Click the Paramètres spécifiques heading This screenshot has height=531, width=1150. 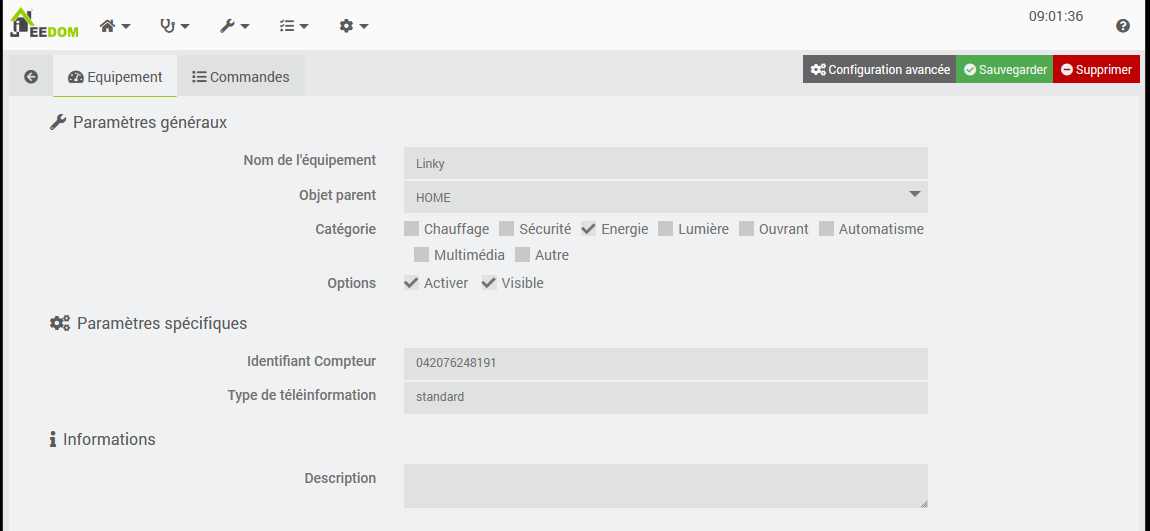coord(148,323)
